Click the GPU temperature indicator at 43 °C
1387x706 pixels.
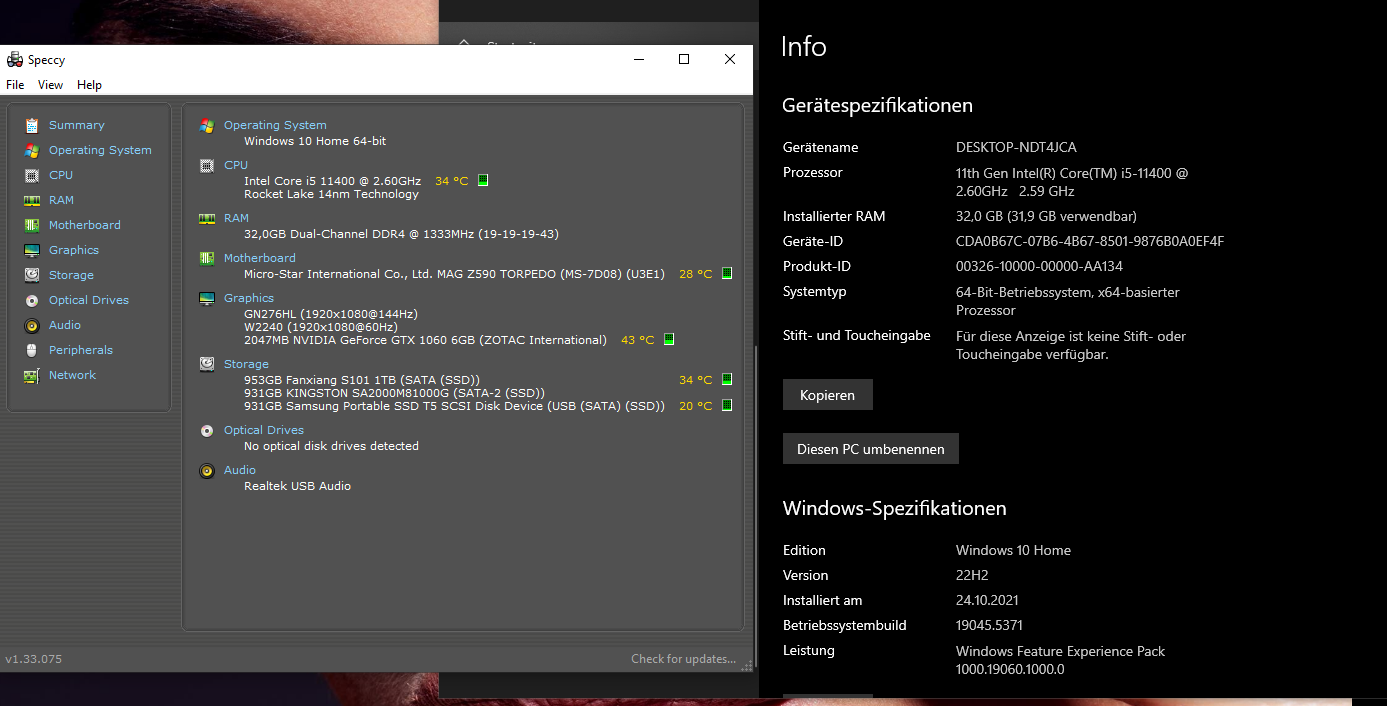click(x=669, y=340)
